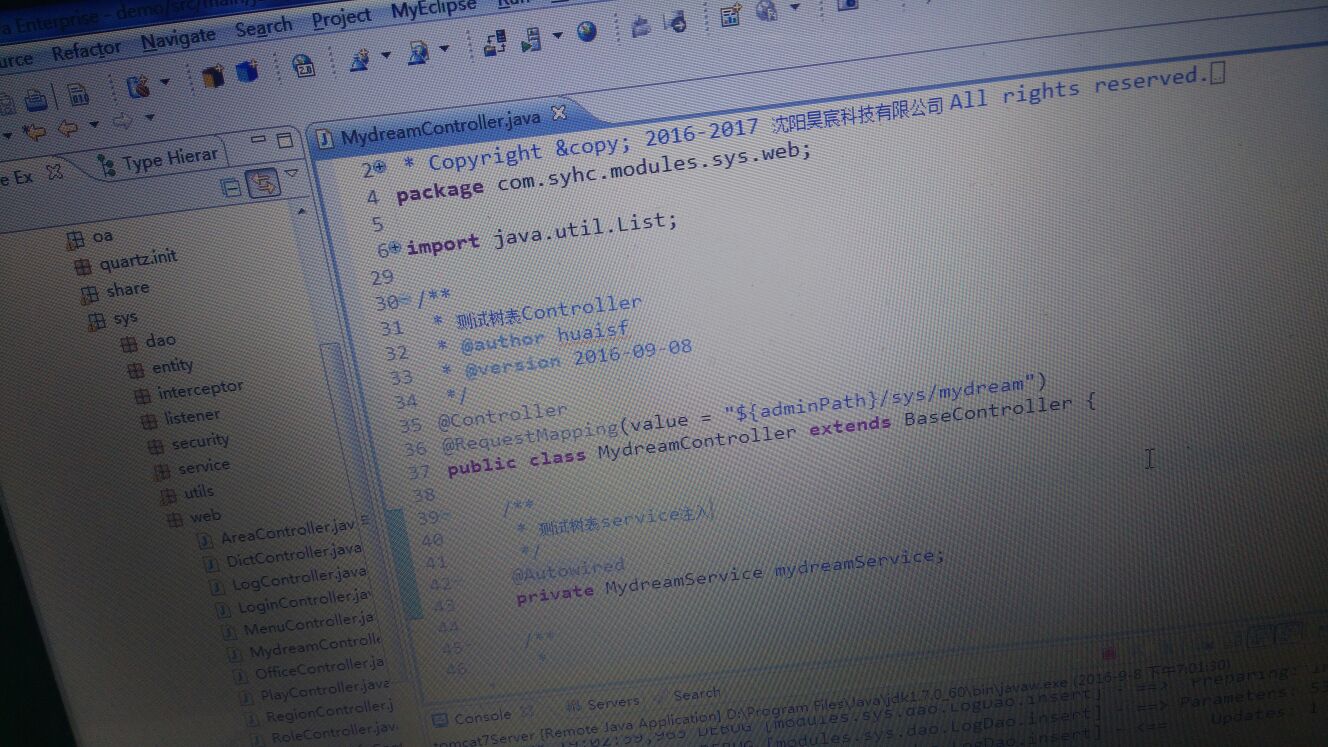Open the web browser globe icon

586,32
